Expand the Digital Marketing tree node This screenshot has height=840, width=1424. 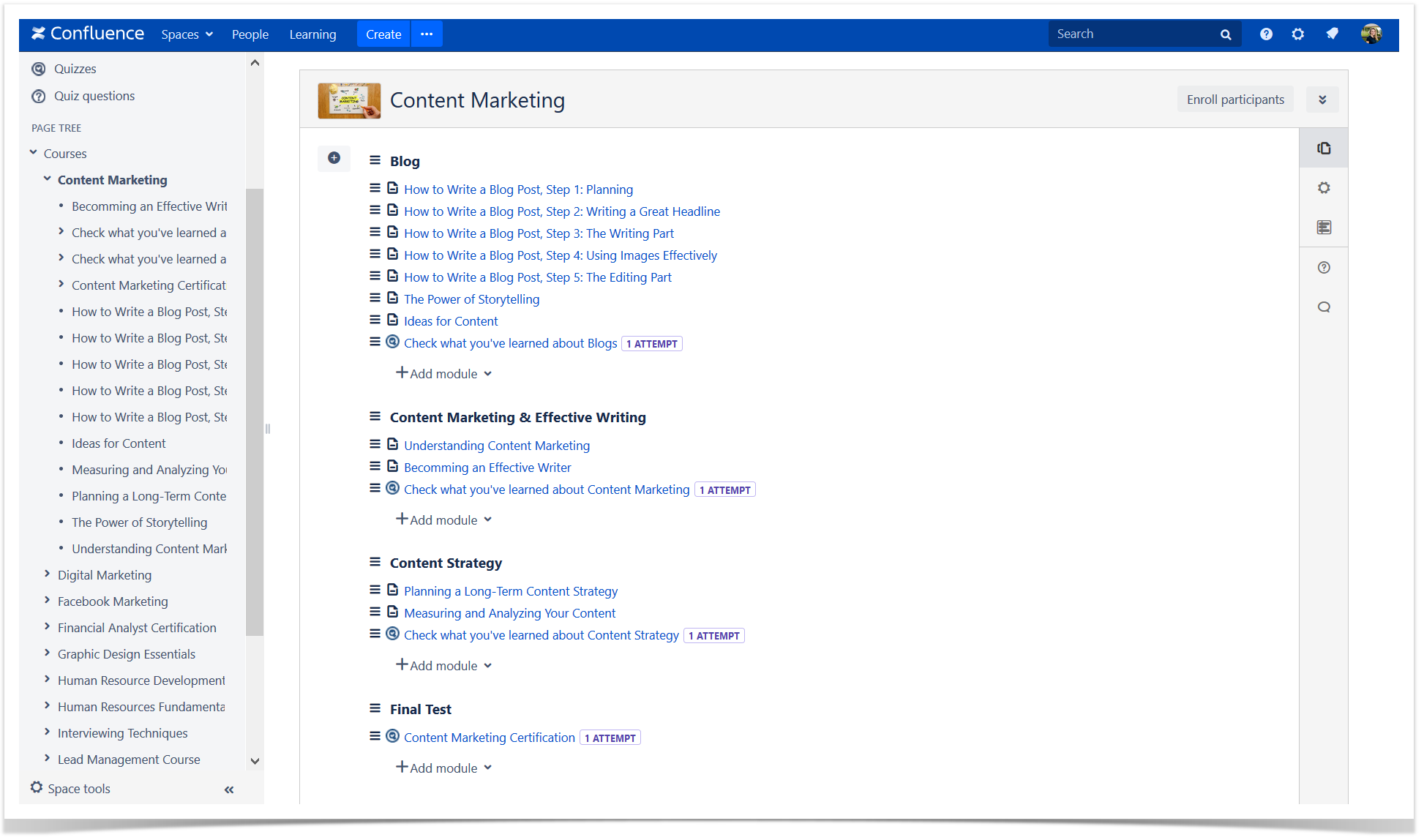(48, 574)
